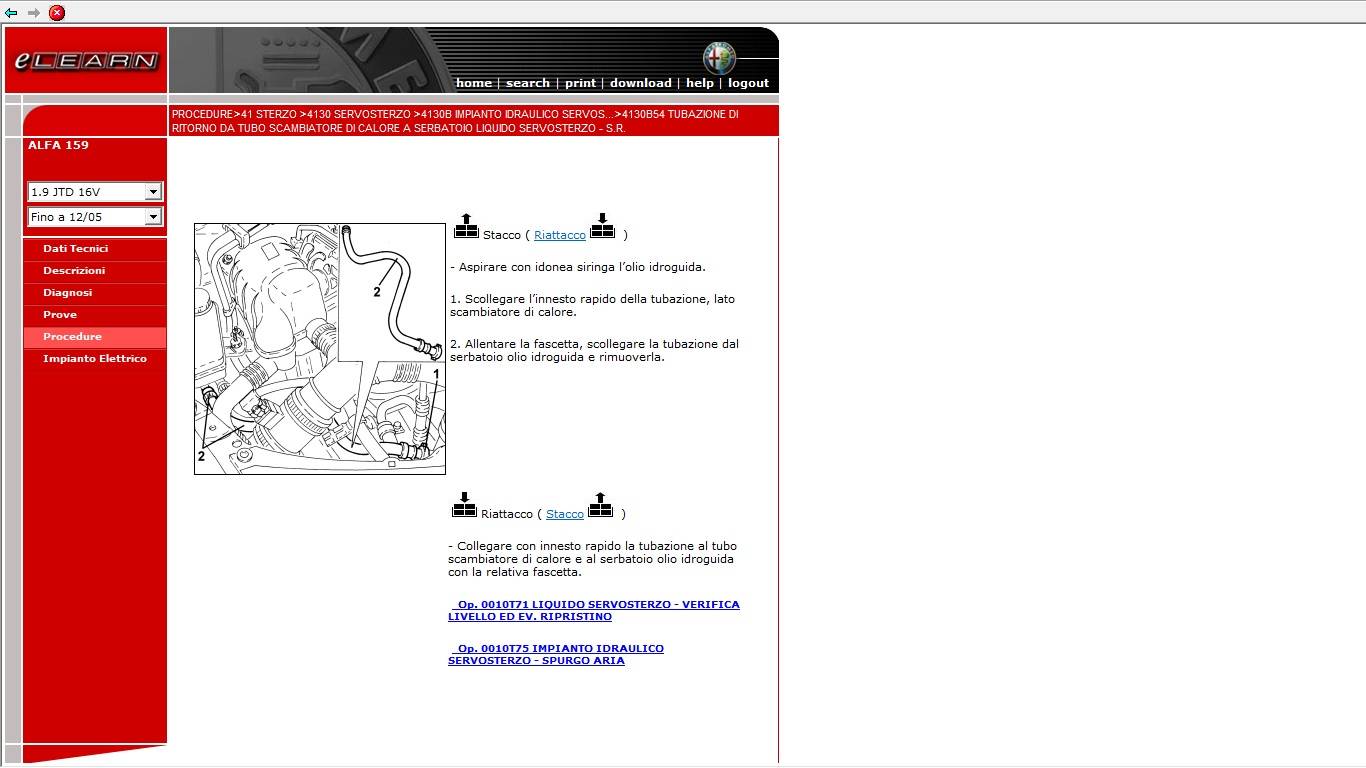Click the forward arrow icon
The width and height of the screenshot is (1366, 768).
click(x=34, y=13)
